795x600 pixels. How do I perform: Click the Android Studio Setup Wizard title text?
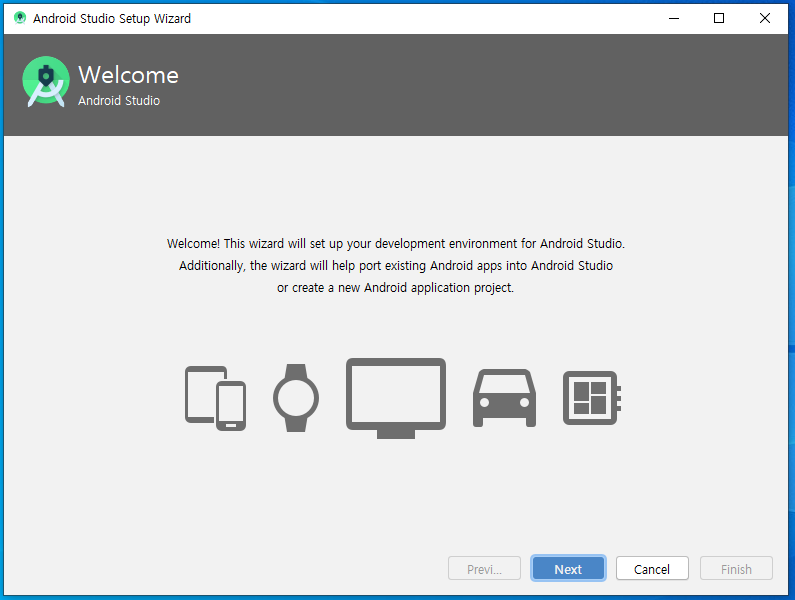pyautogui.click(x=112, y=19)
